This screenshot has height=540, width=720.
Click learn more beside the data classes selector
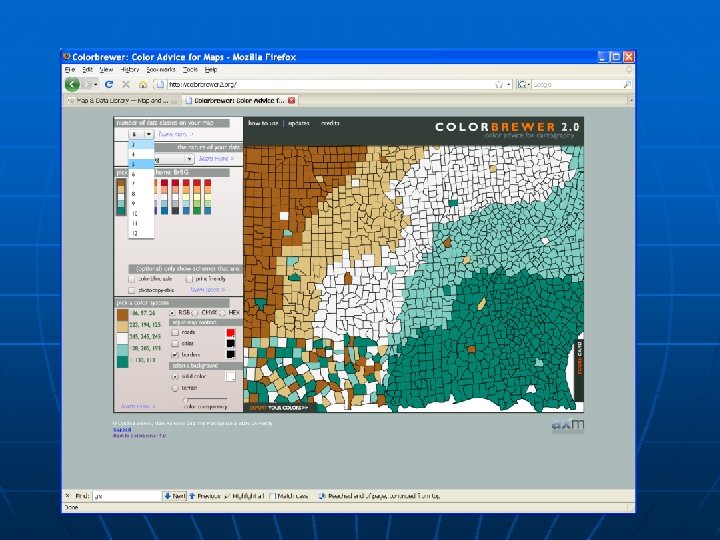pos(175,134)
